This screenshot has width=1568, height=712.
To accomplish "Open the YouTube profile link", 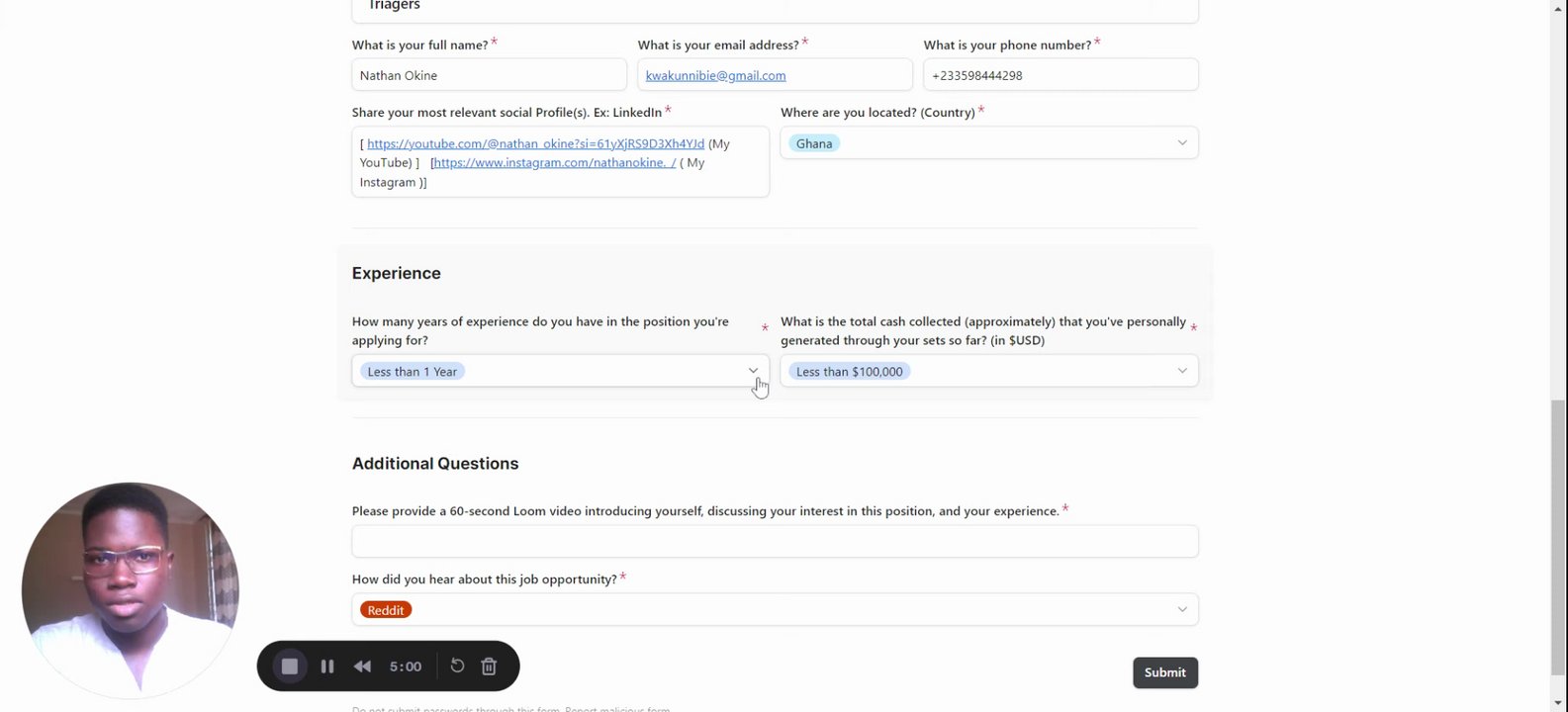I will (535, 144).
